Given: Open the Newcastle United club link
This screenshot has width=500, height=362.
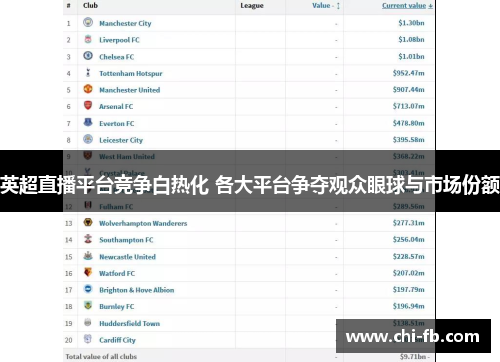Looking at the screenshot, I should click(x=127, y=257).
